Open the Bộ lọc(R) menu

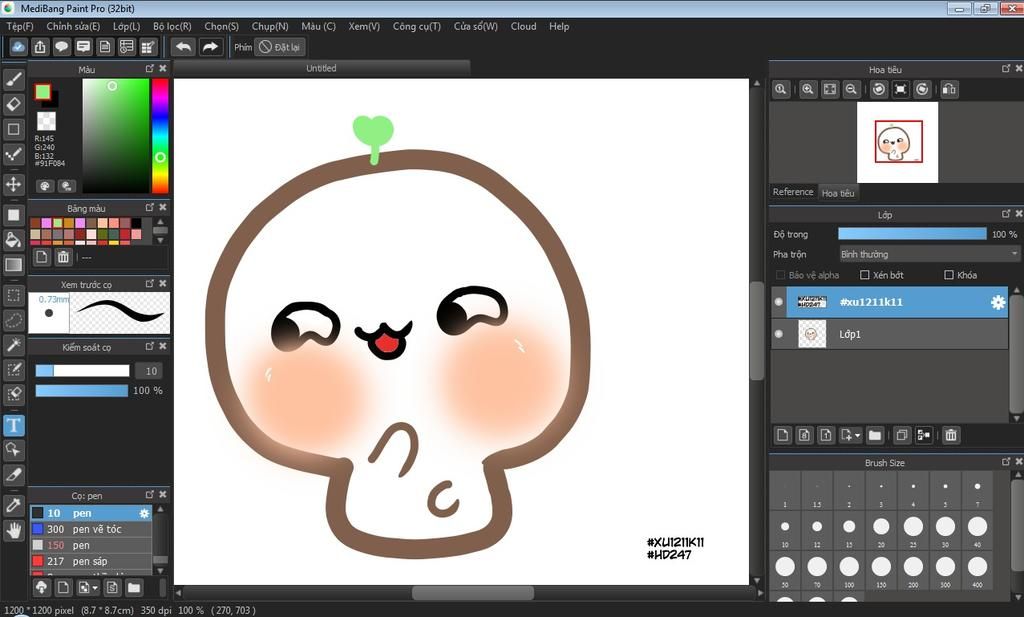[x=172, y=26]
